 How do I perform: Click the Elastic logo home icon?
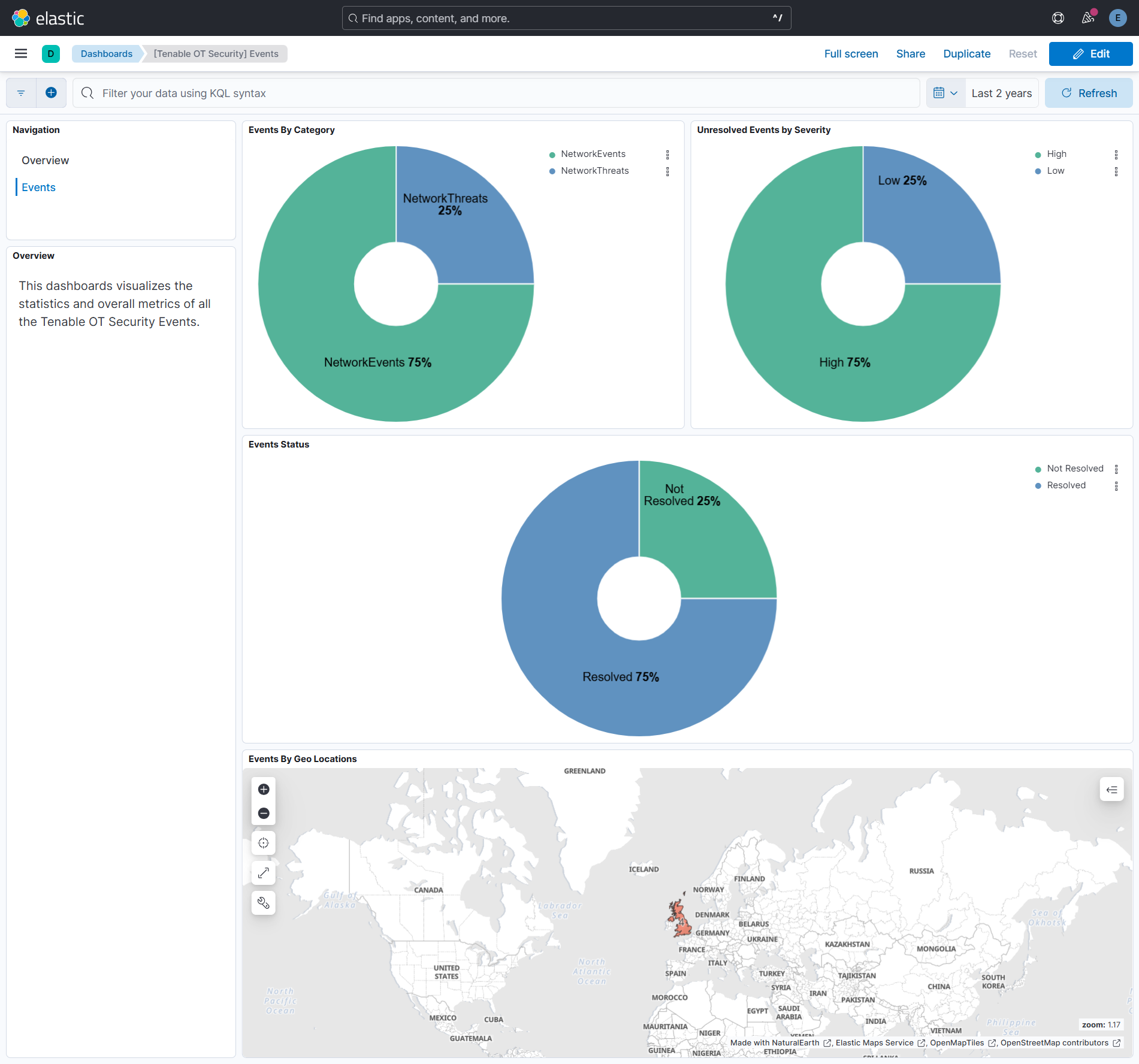[x=21, y=18]
